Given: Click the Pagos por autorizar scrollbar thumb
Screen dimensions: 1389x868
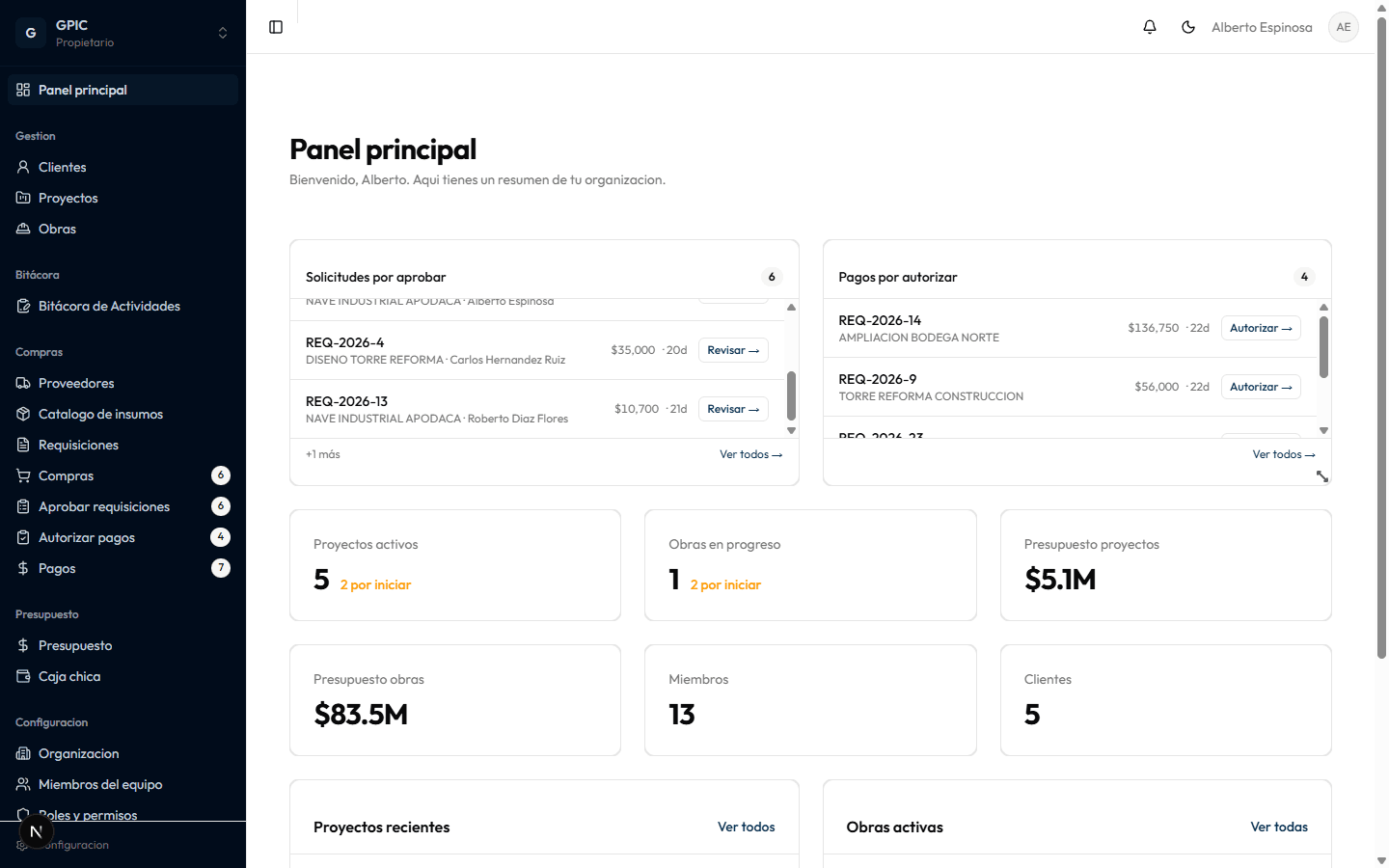Looking at the screenshot, I should coord(1323,346).
